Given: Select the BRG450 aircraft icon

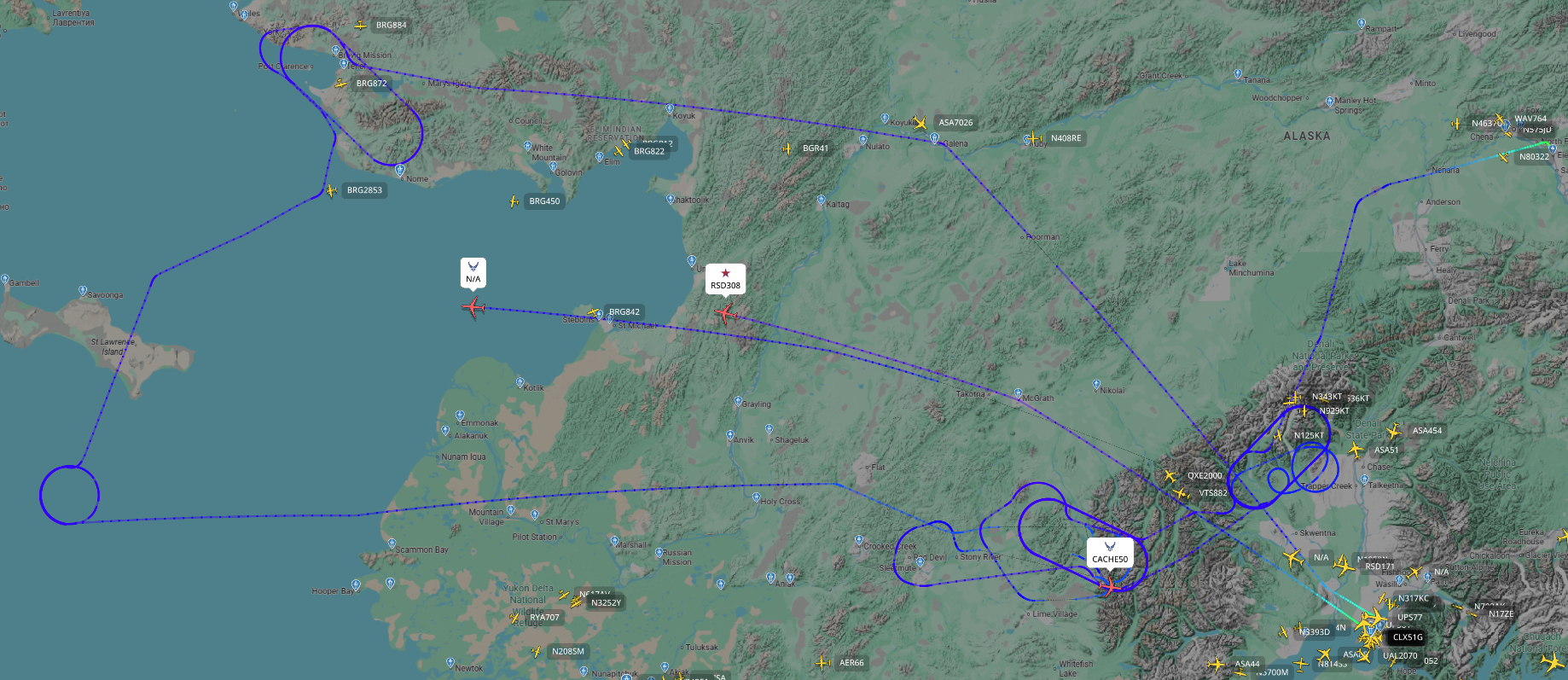Looking at the screenshot, I should point(514,201).
